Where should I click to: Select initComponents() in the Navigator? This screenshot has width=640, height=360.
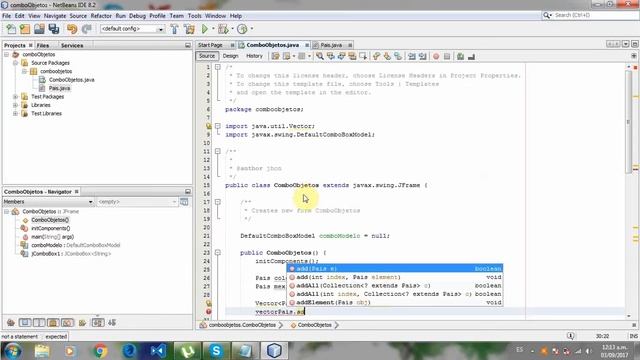[x=51, y=228]
